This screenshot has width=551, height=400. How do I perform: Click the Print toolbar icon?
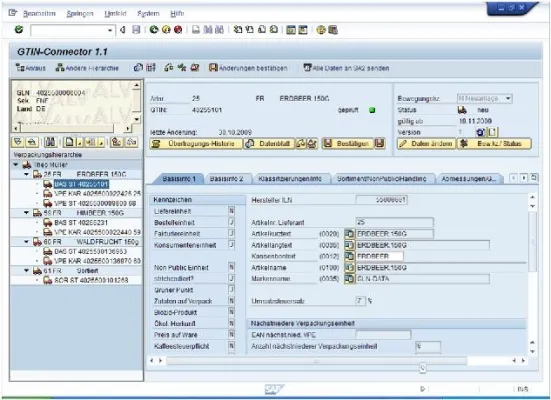click(x=196, y=30)
